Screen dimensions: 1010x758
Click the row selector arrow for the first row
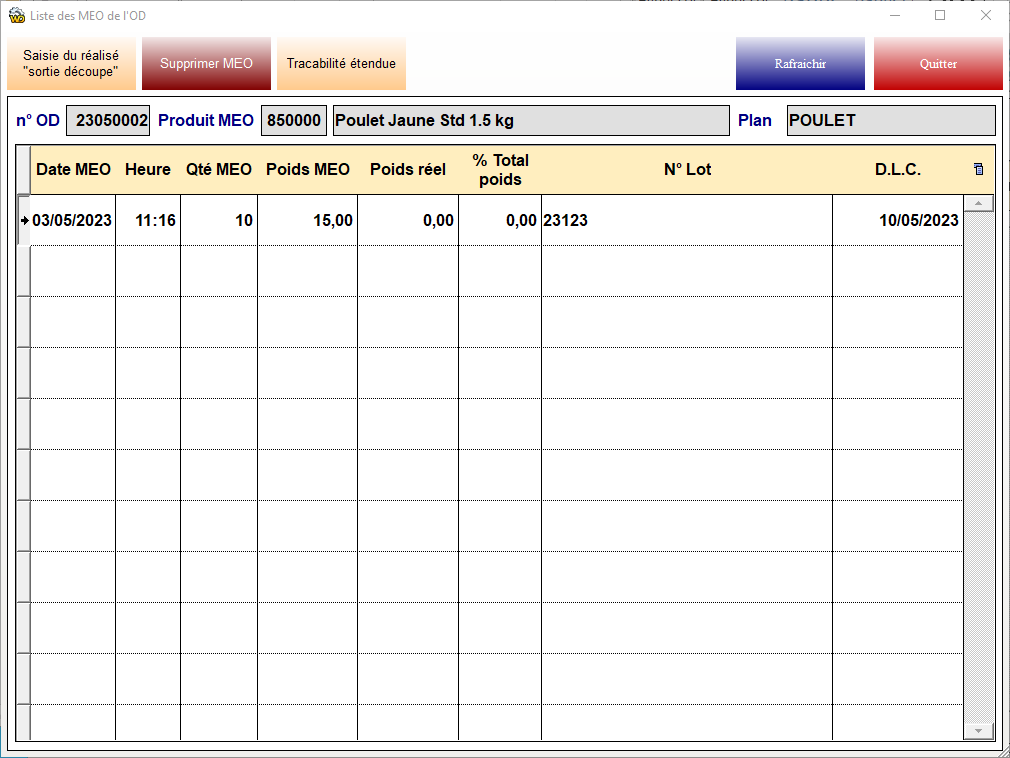[x=24, y=220]
